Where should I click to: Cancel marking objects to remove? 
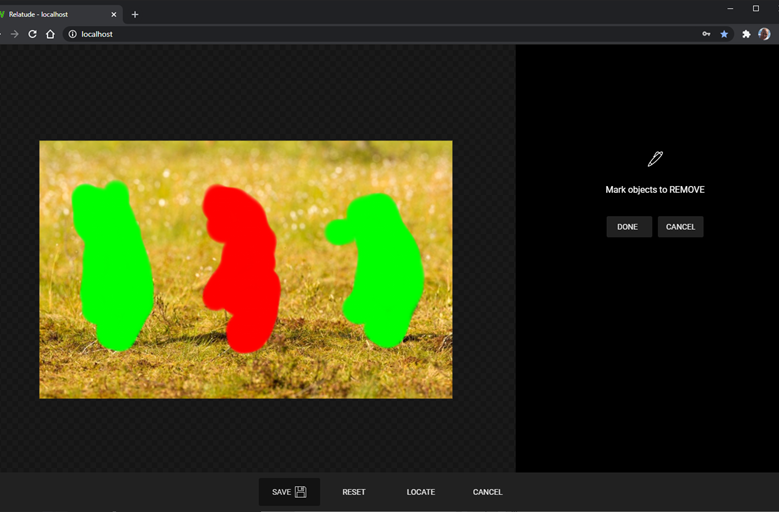tap(680, 227)
